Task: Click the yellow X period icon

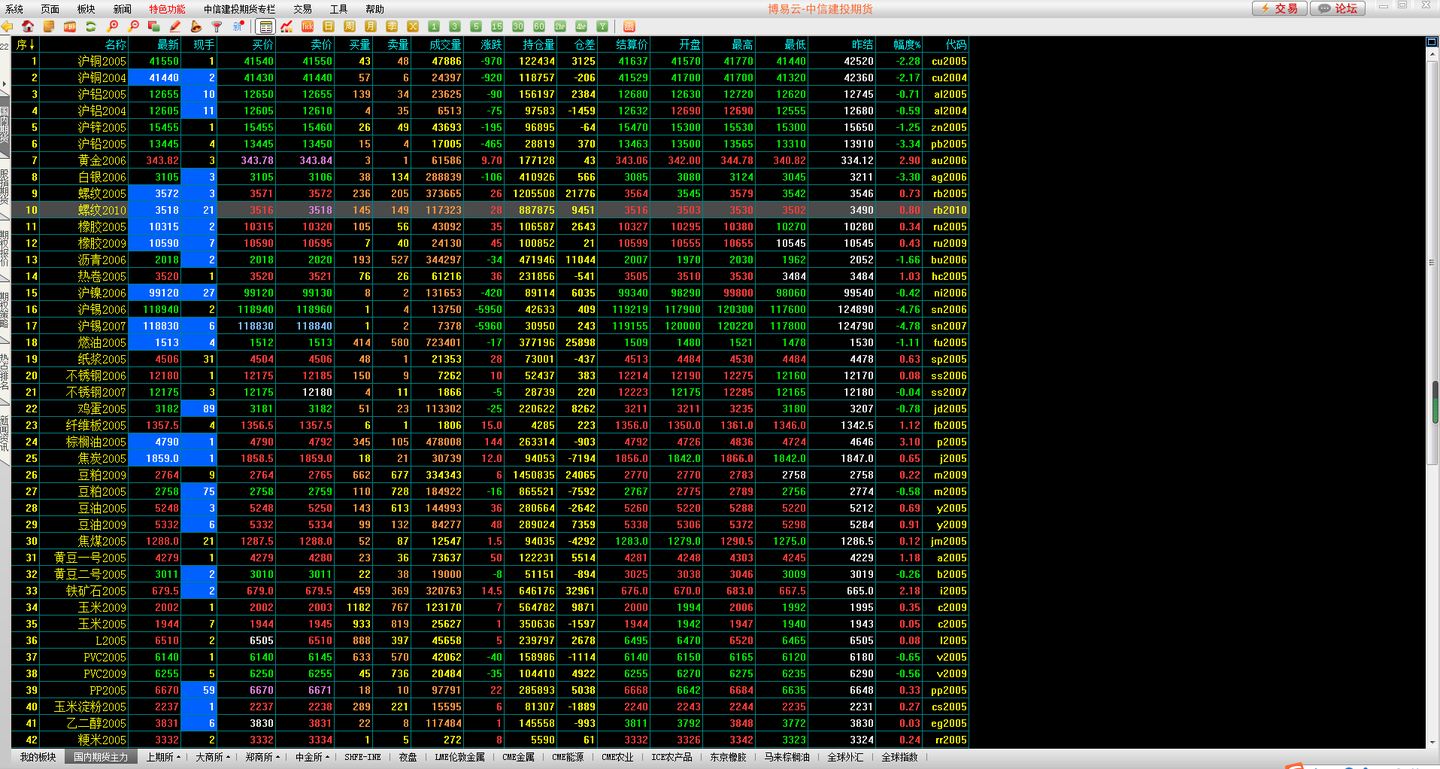Action: pyautogui.click(x=413, y=26)
